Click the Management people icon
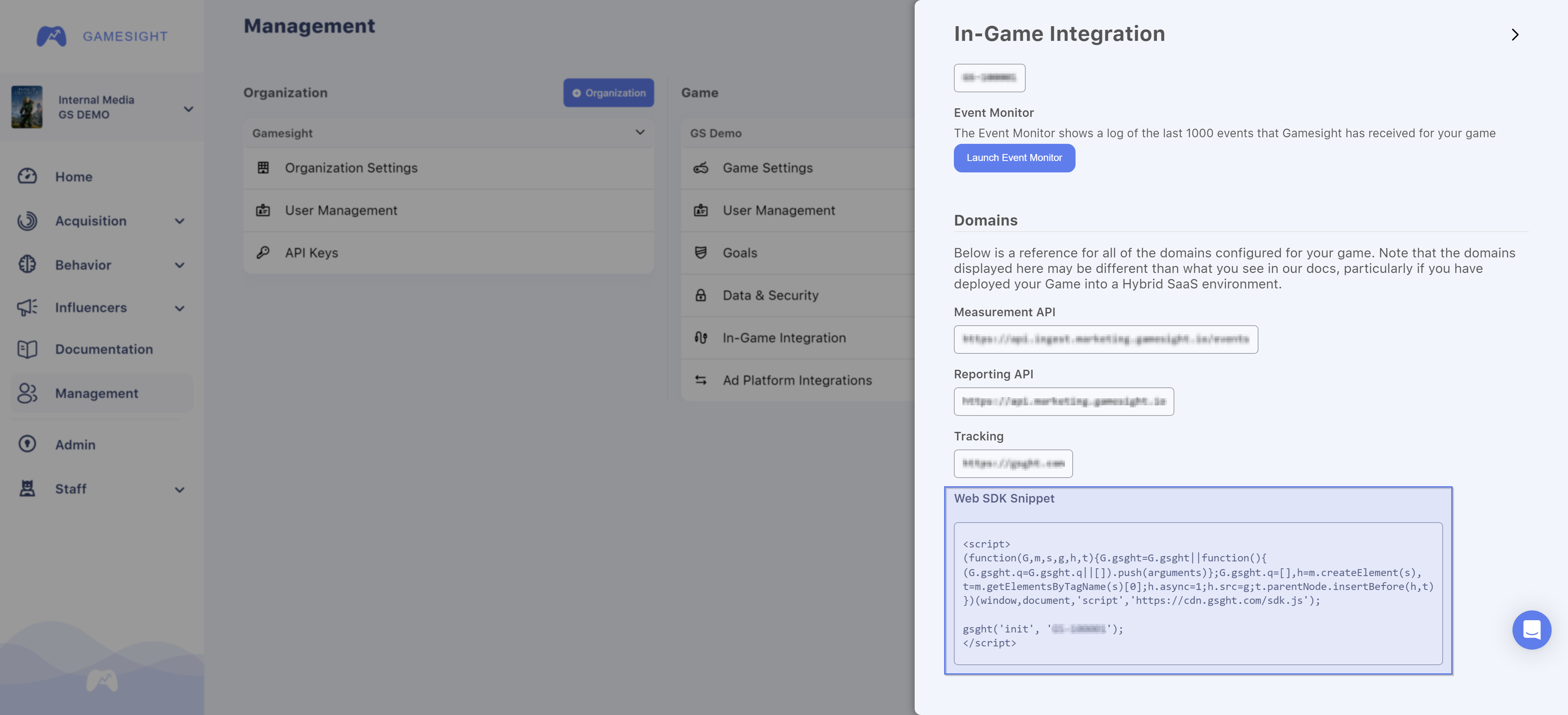The height and width of the screenshot is (715, 1568). coord(27,393)
